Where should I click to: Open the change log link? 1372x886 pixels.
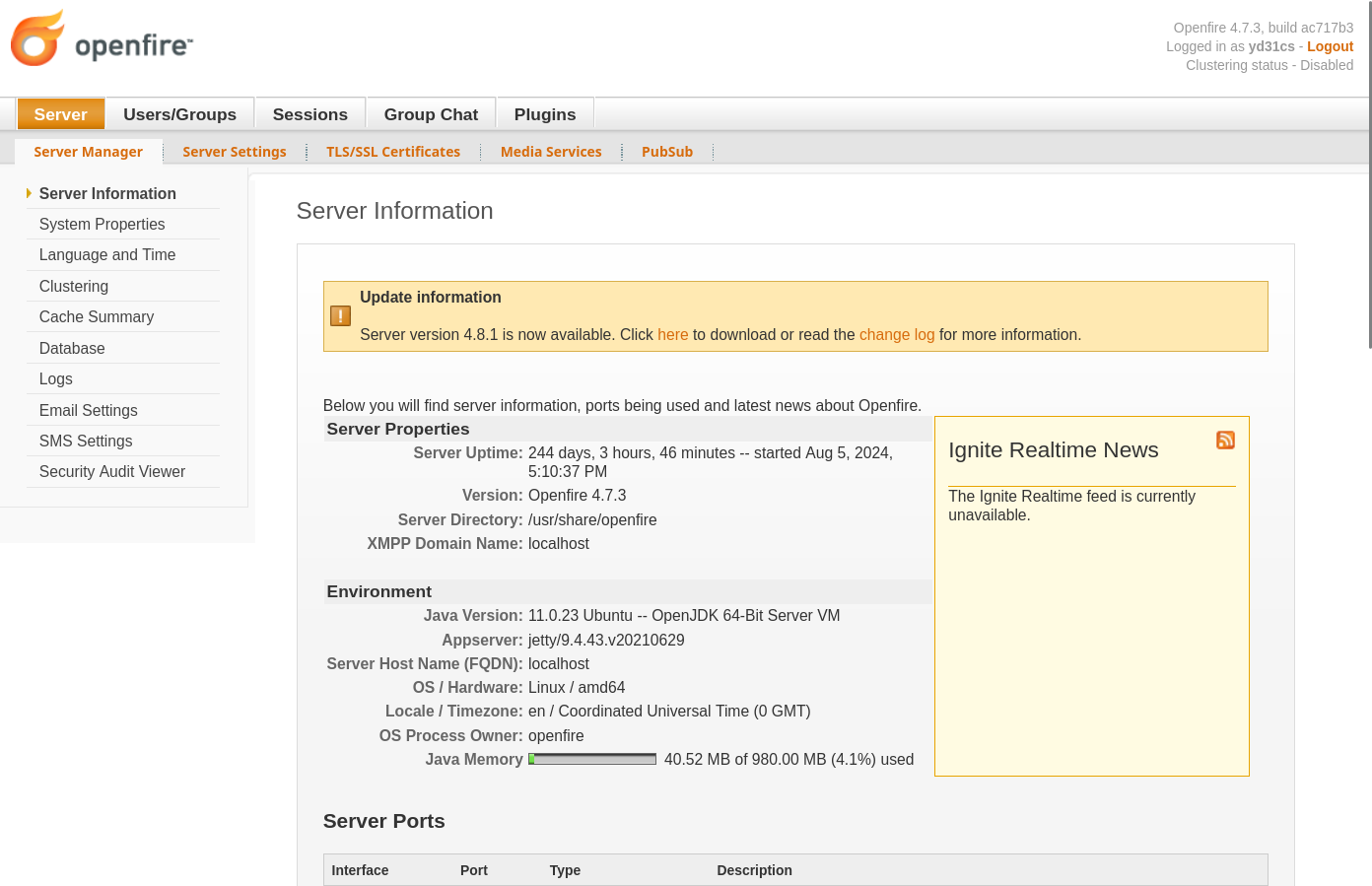coord(897,335)
